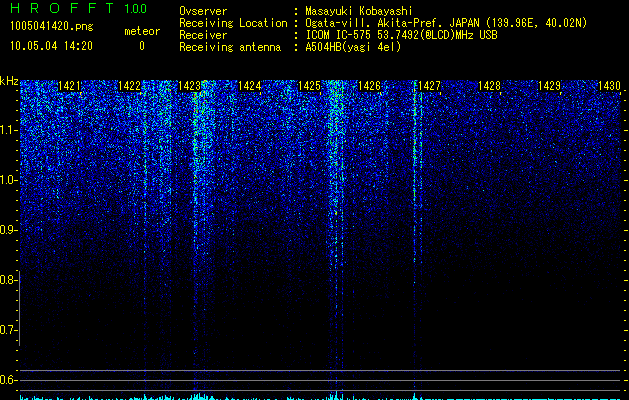Click the 1426 time marker

click(369, 86)
